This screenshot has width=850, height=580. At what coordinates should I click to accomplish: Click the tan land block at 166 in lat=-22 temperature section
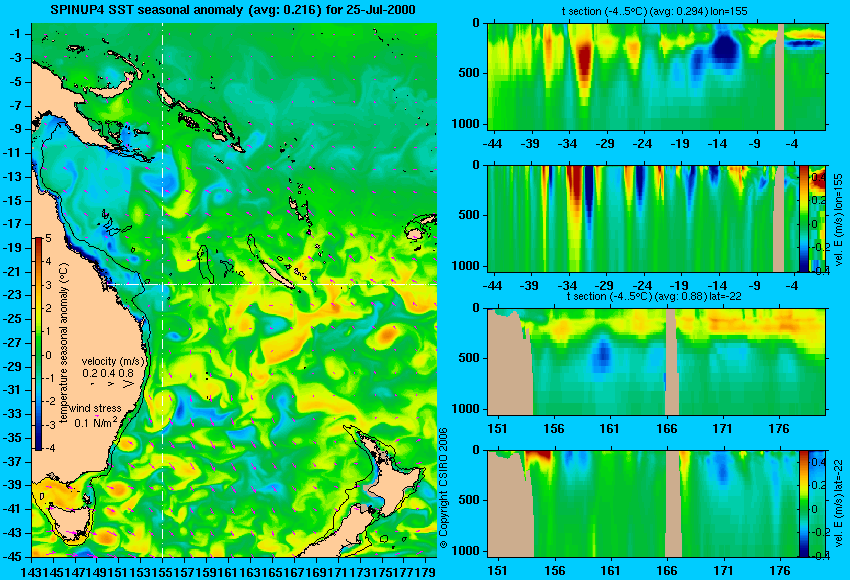671,362
